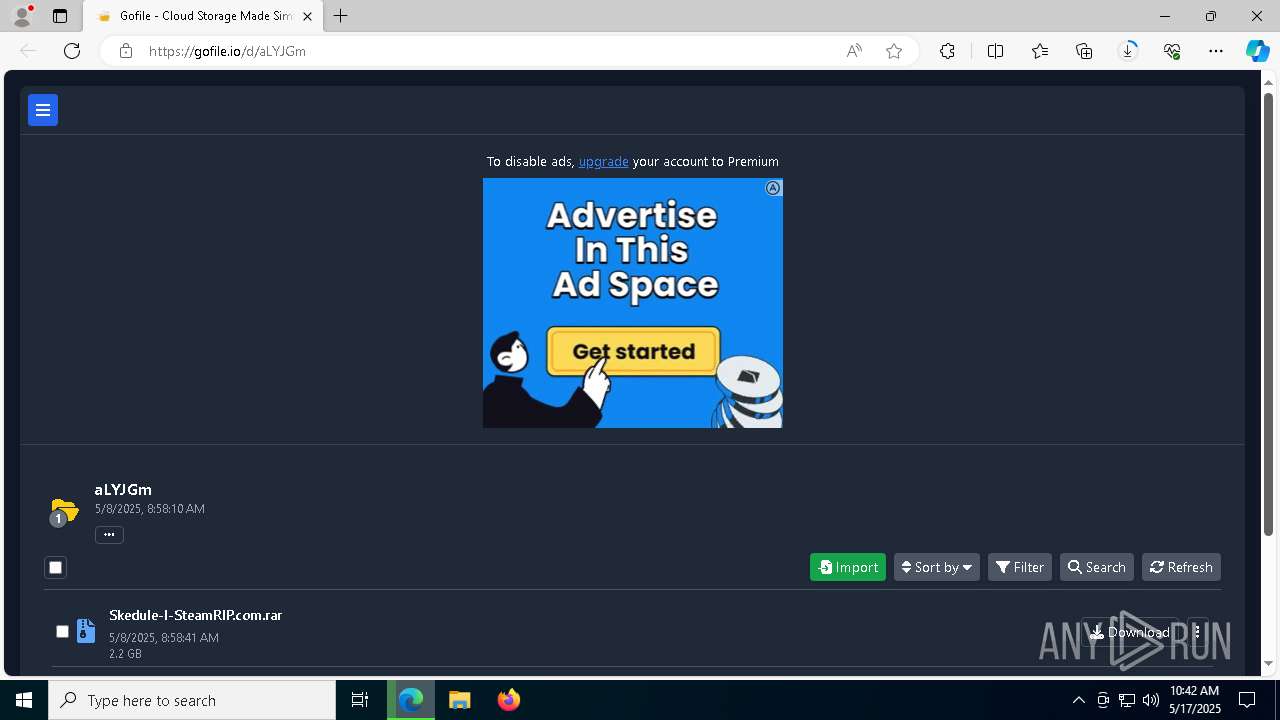Viewport: 1280px width, 720px height.
Task: Open file options three-dot menu
Action: (1197, 632)
